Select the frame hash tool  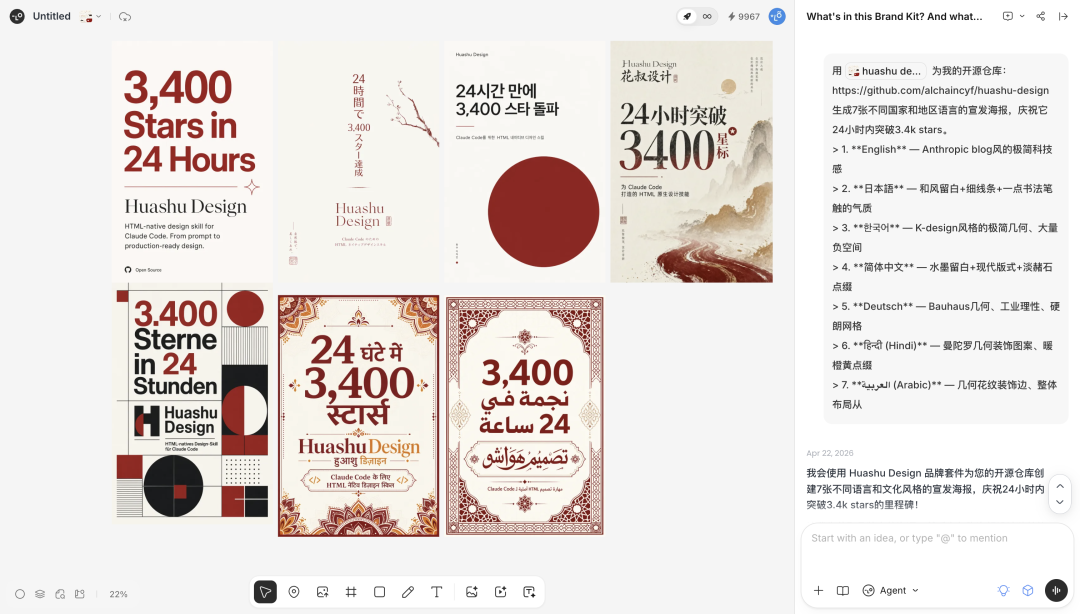click(x=351, y=592)
